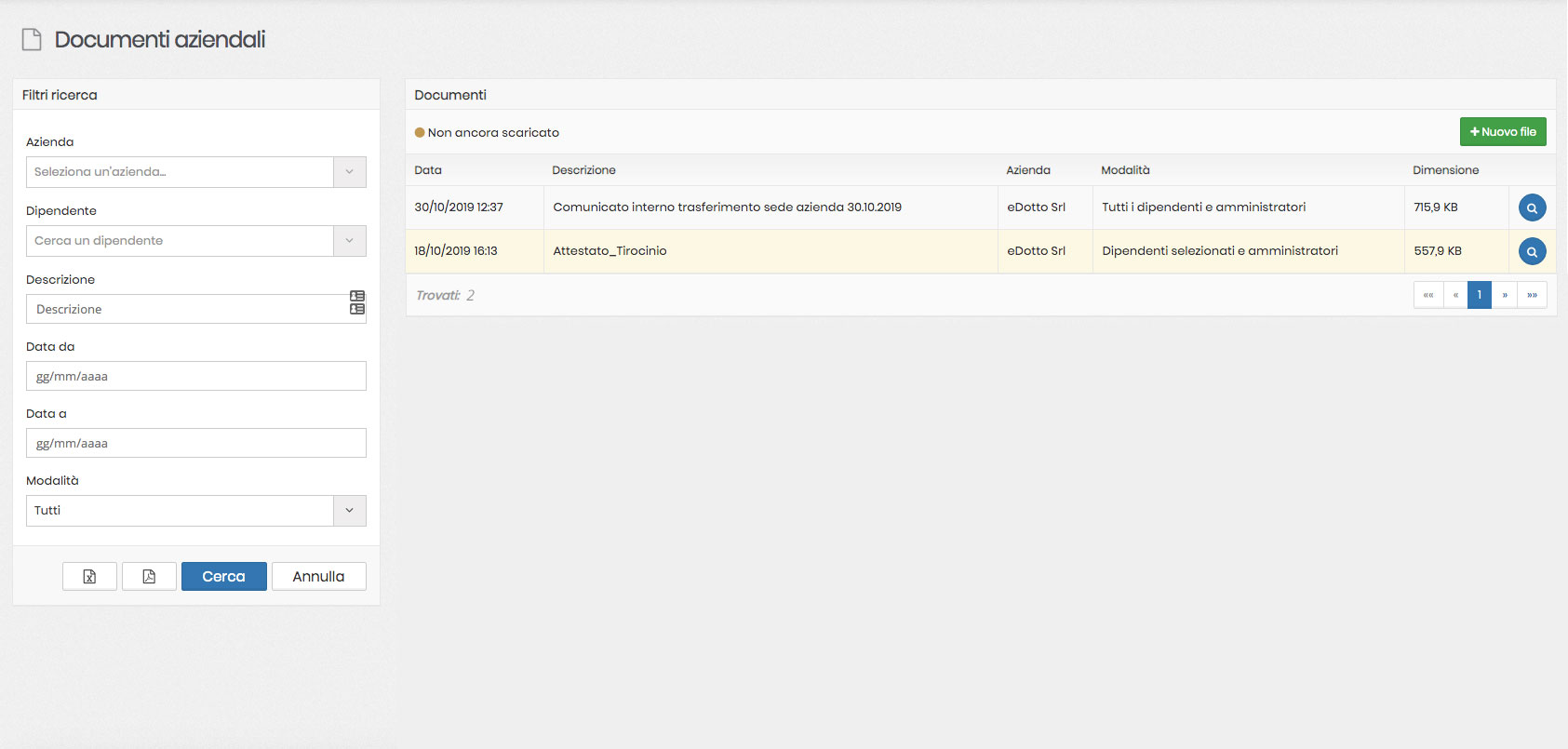This screenshot has width=1568, height=749.
Task: Sort by the Data column header
Action: click(428, 170)
